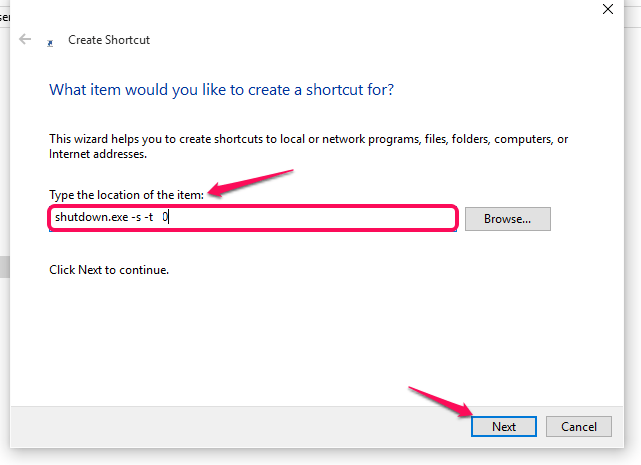Click the background window's gray element at left edge
641x465 pixels.
(x=4, y=267)
